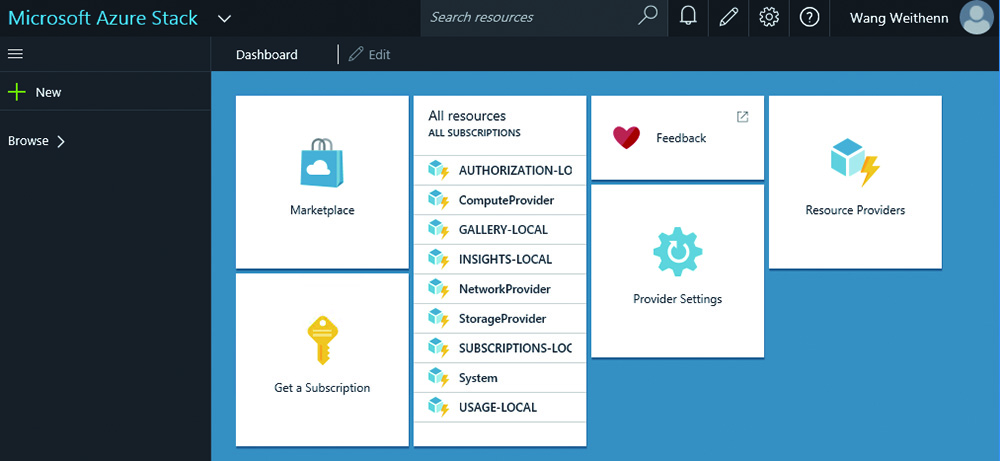Viewport: 1000px width, 461px height.
Task: Select the Dashboard tab
Action: [267, 55]
